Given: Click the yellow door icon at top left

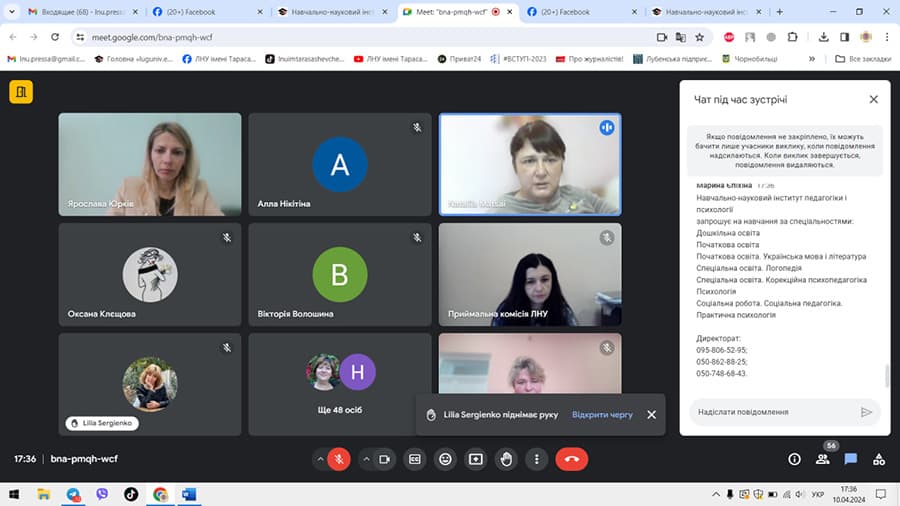Looking at the screenshot, I should pos(21,92).
